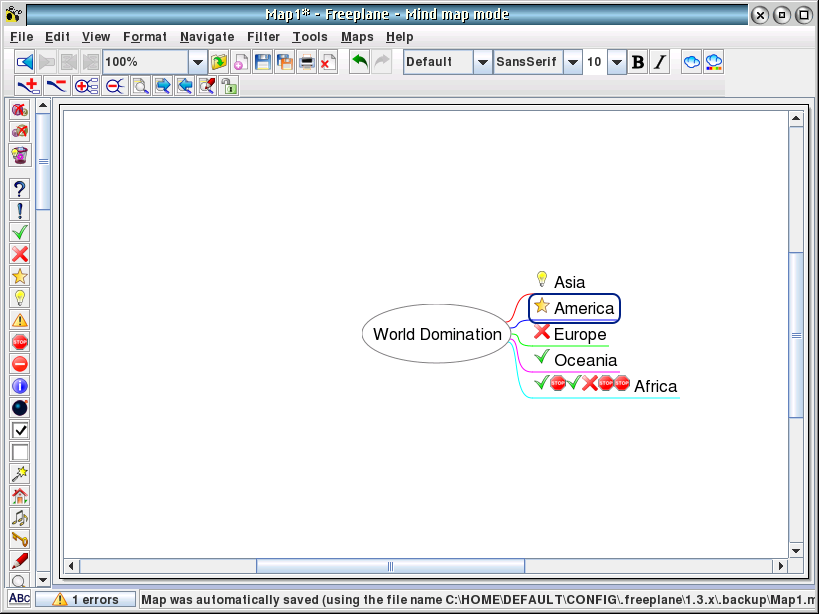Viewport: 819px width, 614px height.
Task: Click the warning triangle icon in sidebar
Action: tap(20, 320)
